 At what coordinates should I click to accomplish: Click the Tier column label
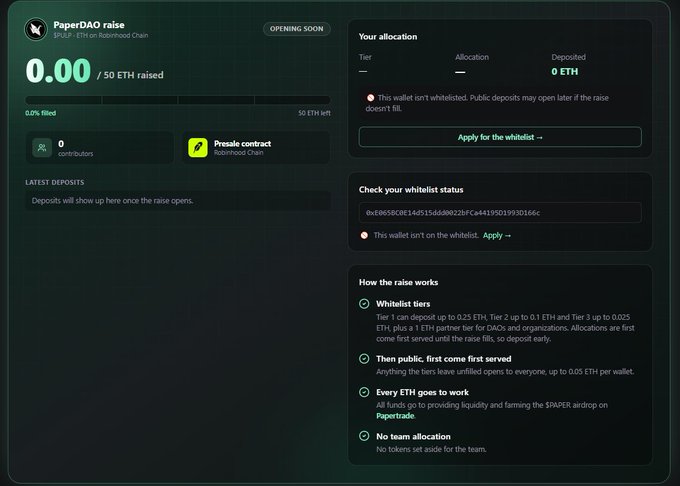coord(365,57)
